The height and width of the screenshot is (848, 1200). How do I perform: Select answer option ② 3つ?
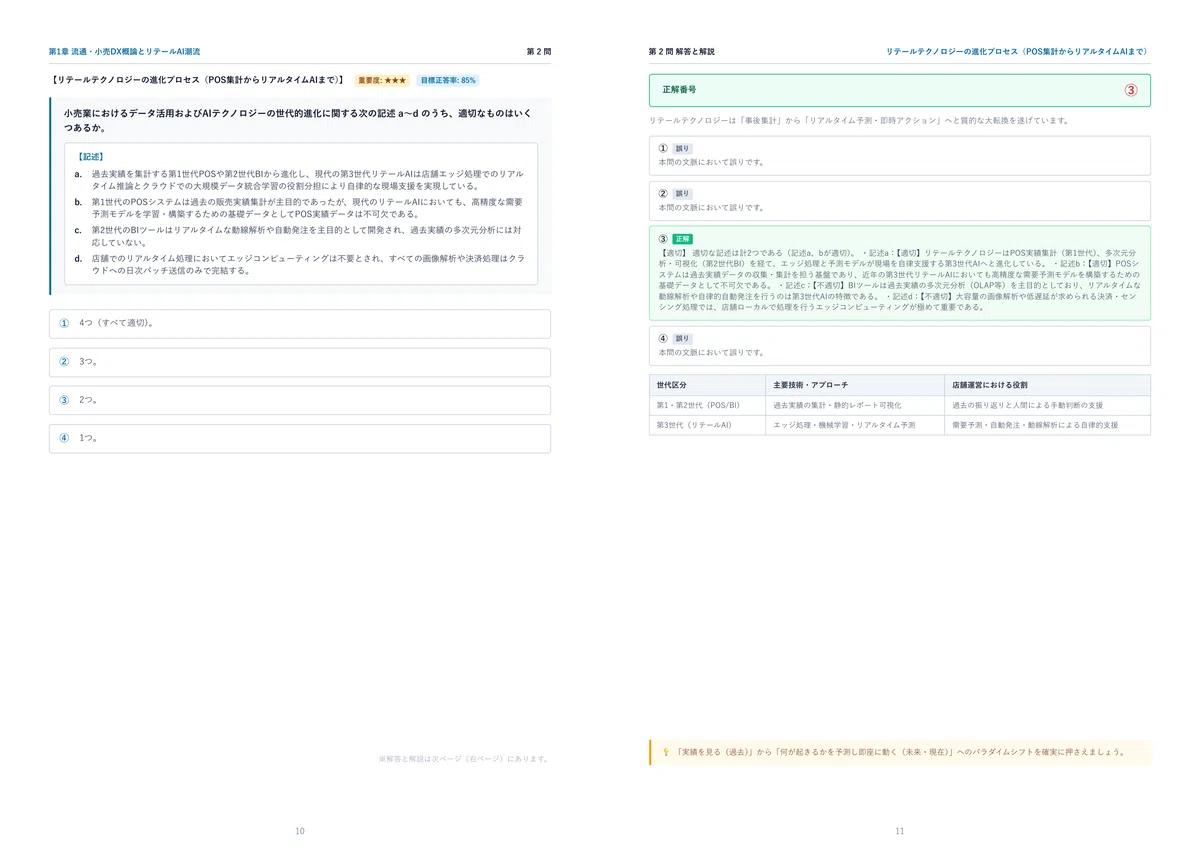pyautogui.click(x=300, y=362)
